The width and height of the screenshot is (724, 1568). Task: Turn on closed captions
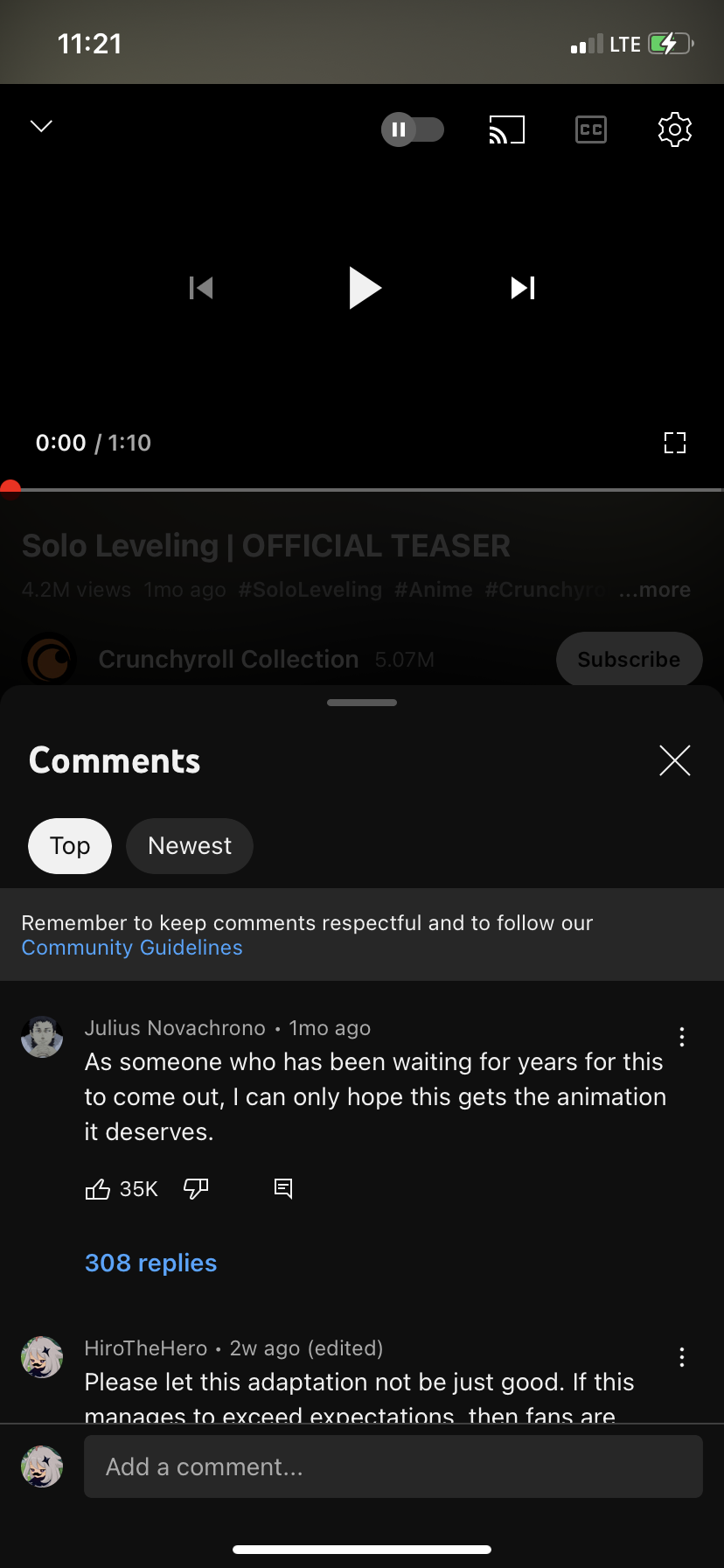tap(591, 130)
